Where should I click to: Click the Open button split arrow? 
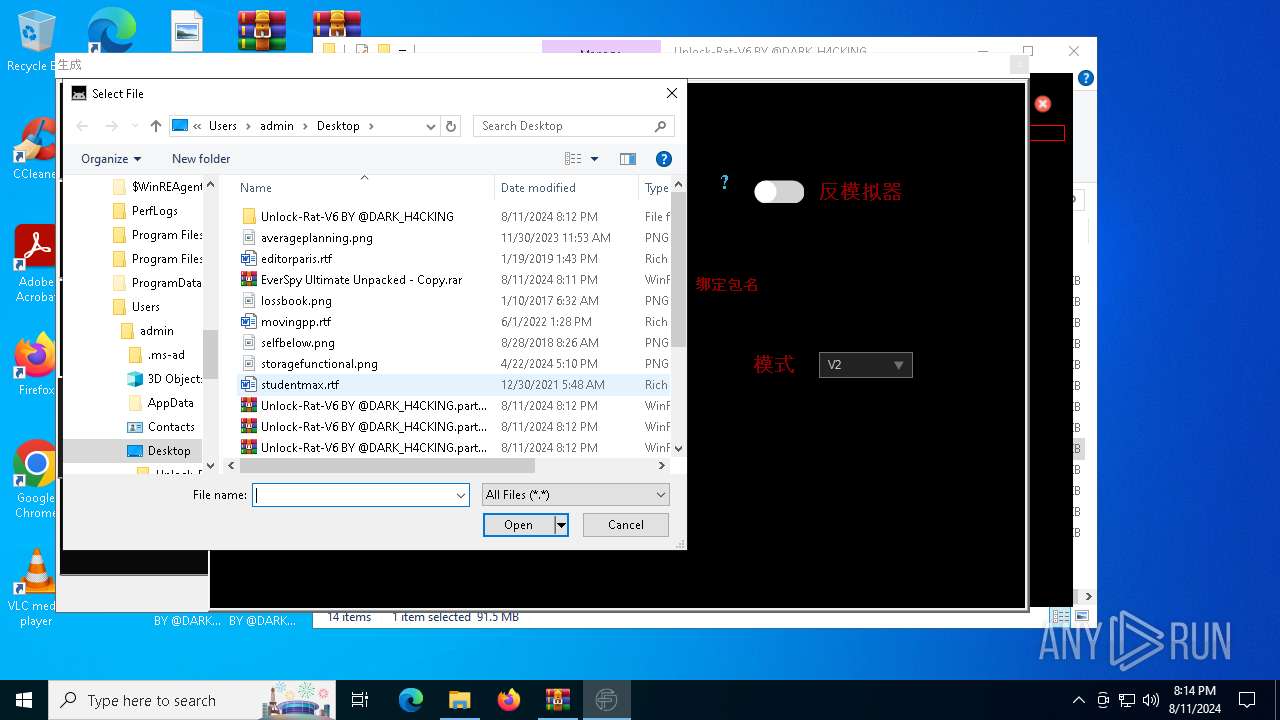coord(561,525)
